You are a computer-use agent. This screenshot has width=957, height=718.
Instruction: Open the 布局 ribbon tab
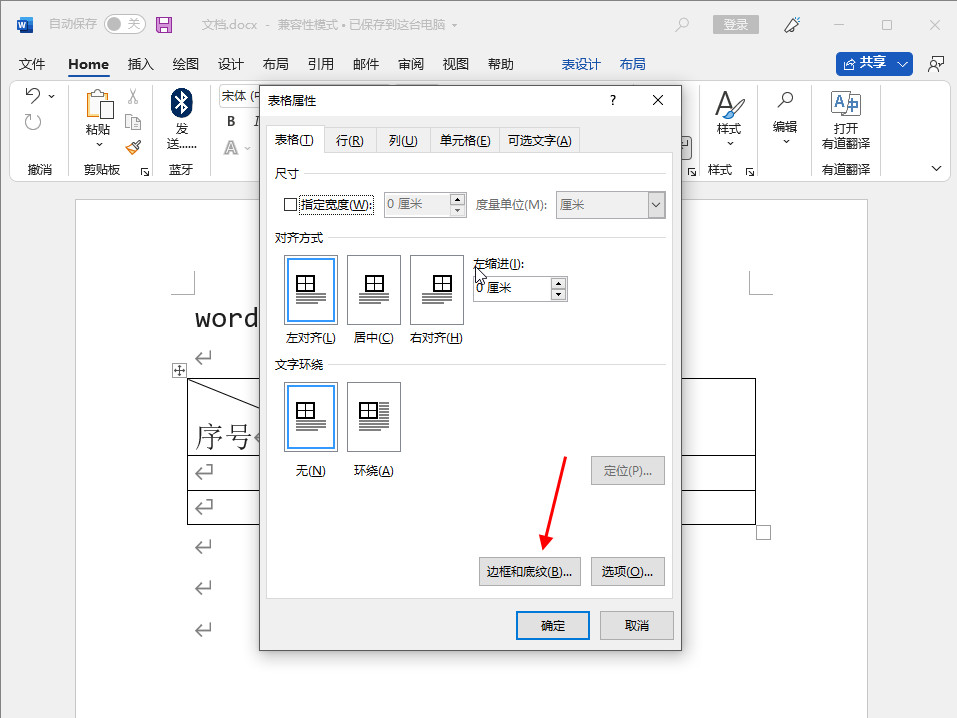pos(275,64)
